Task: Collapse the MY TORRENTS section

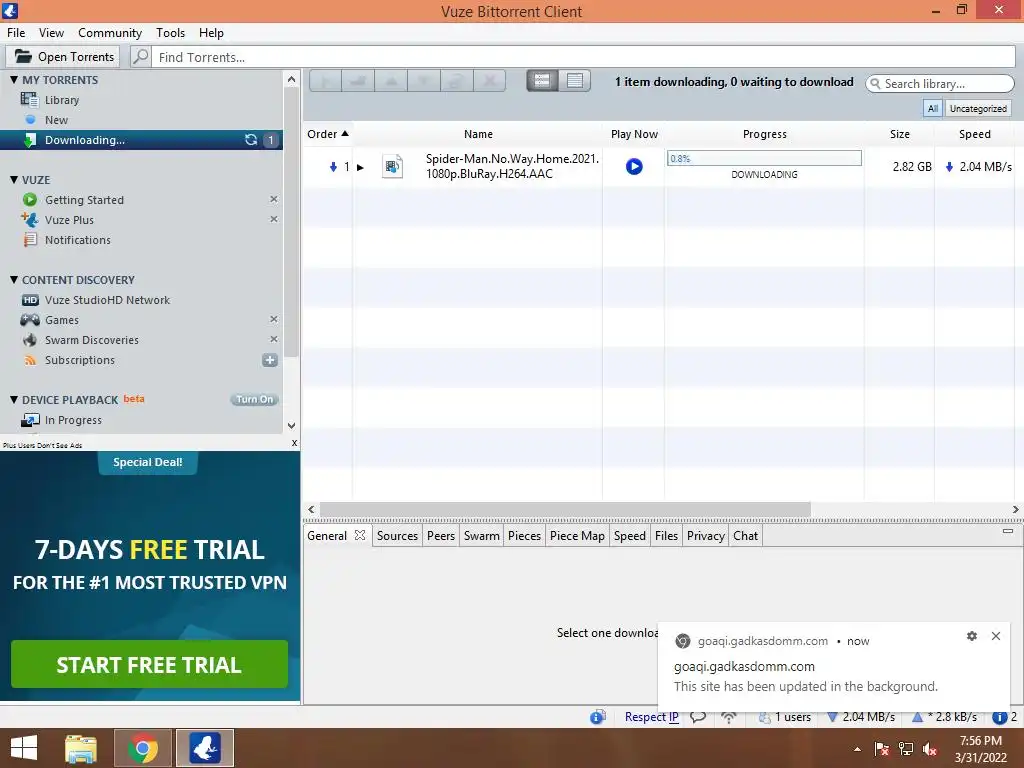Action: (14, 80)
